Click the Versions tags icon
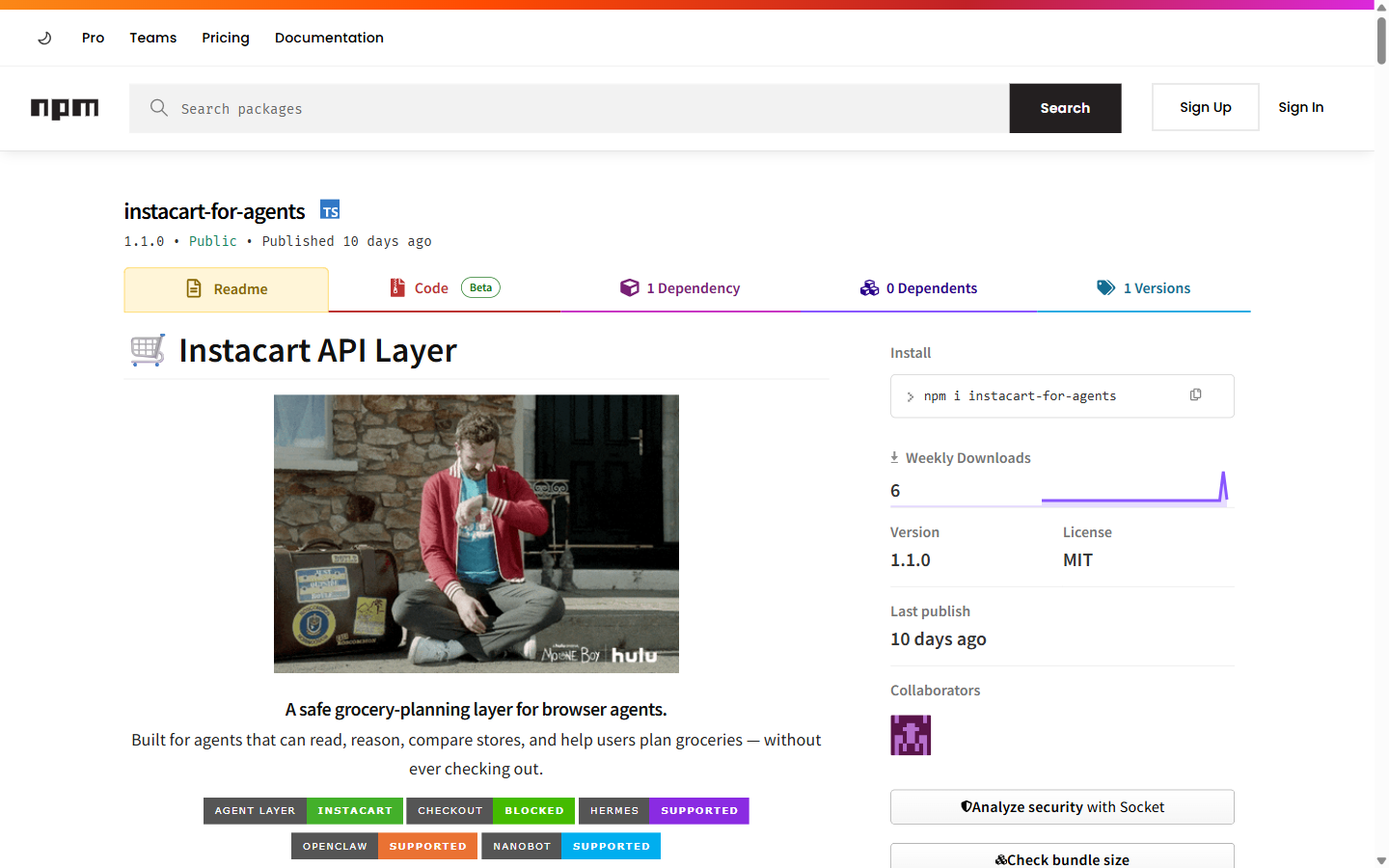The image size is (1389, 868). click(x=1106, y=287)
